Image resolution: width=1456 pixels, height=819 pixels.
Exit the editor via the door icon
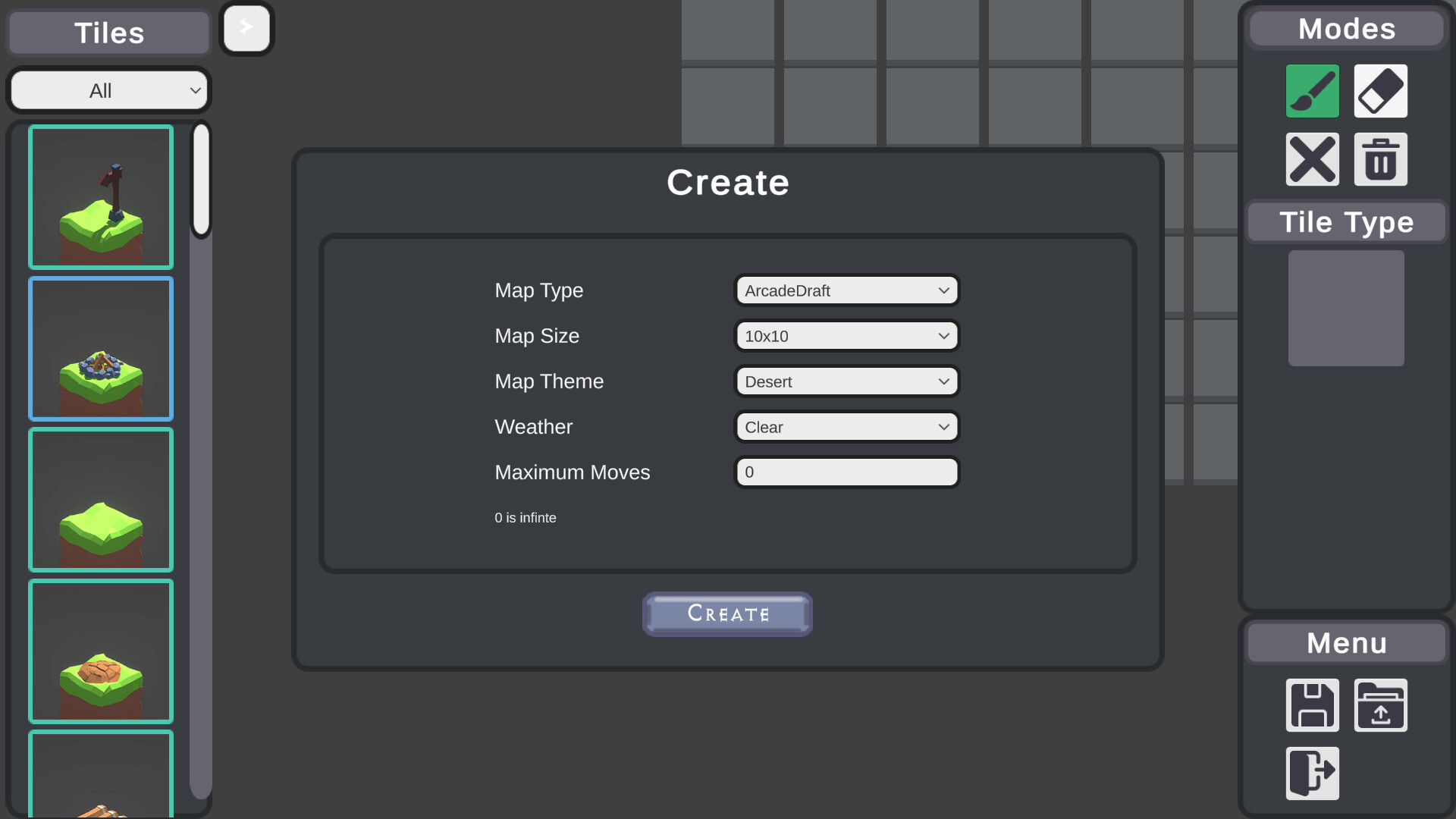click(1312, 773)
